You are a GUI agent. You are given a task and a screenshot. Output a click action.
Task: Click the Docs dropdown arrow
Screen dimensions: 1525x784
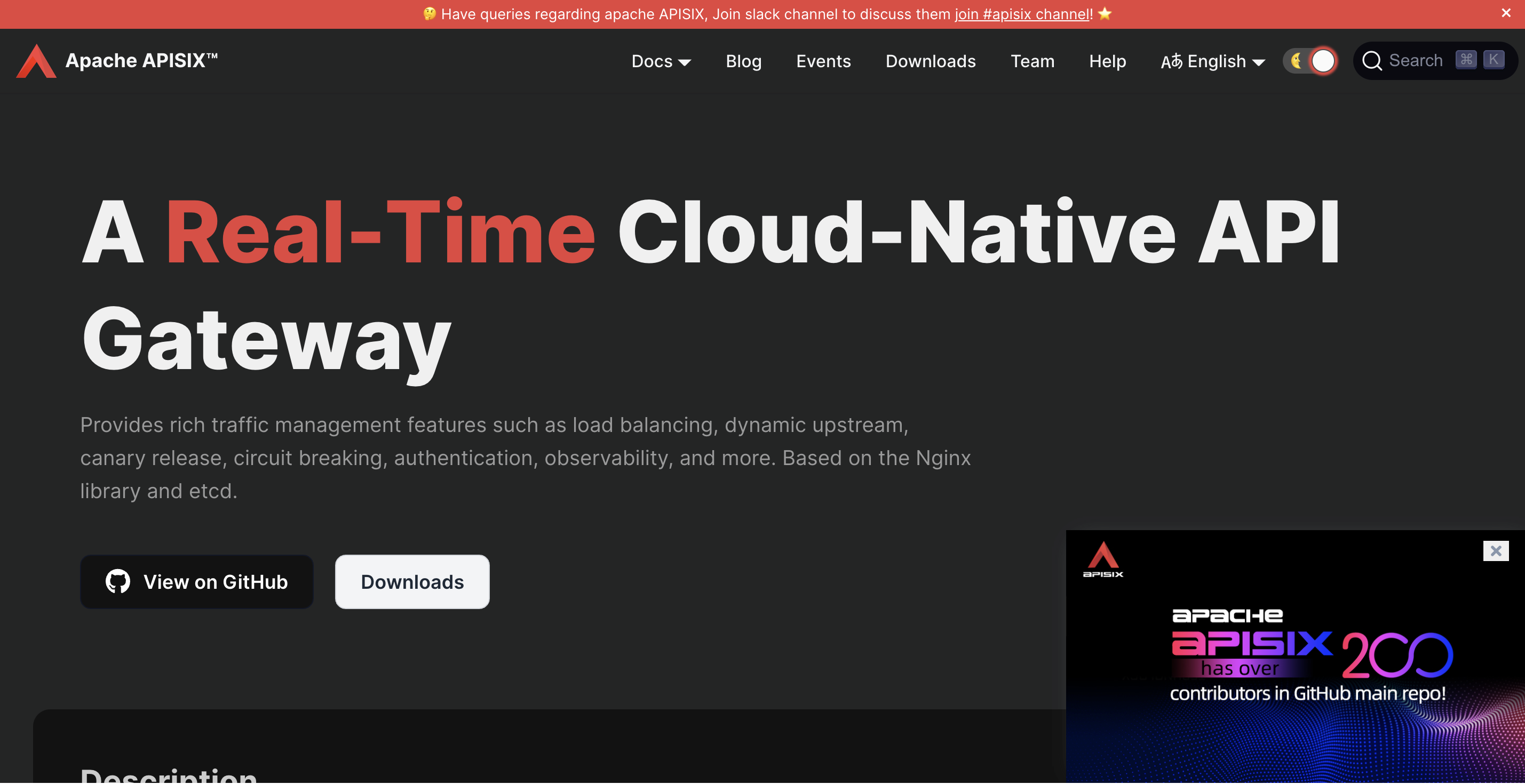point(685,63)
